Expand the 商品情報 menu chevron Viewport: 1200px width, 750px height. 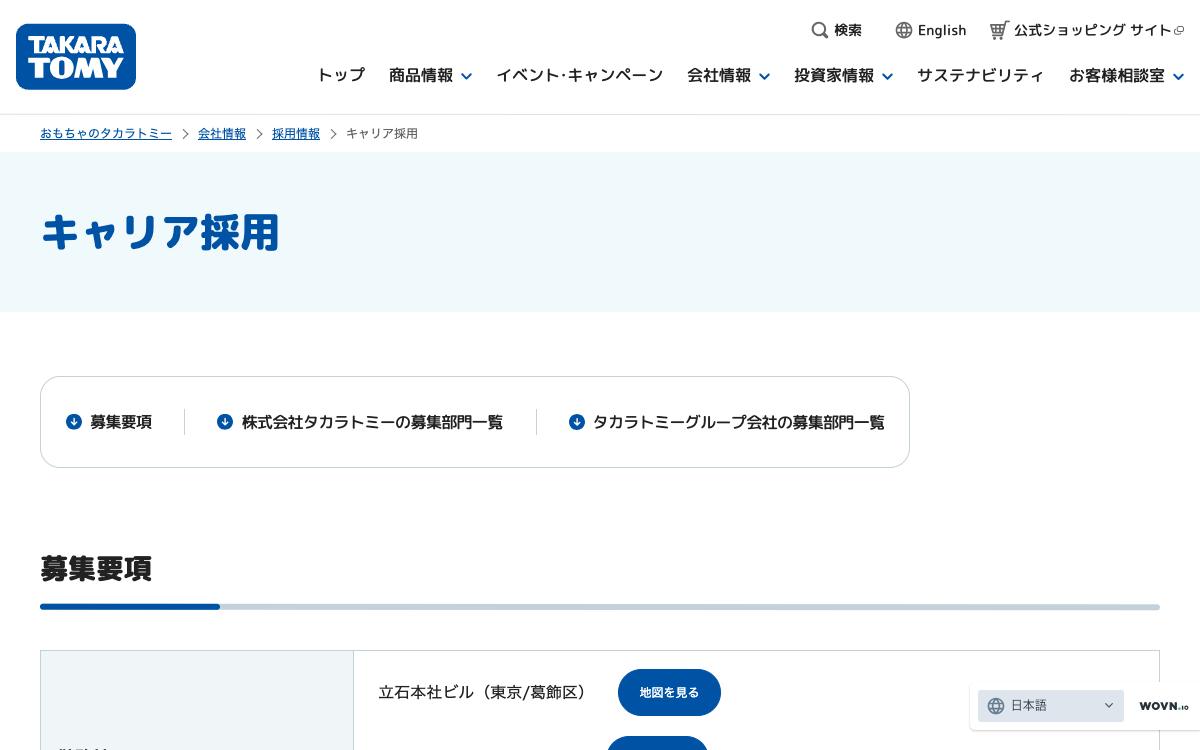[x=466, y=76]
